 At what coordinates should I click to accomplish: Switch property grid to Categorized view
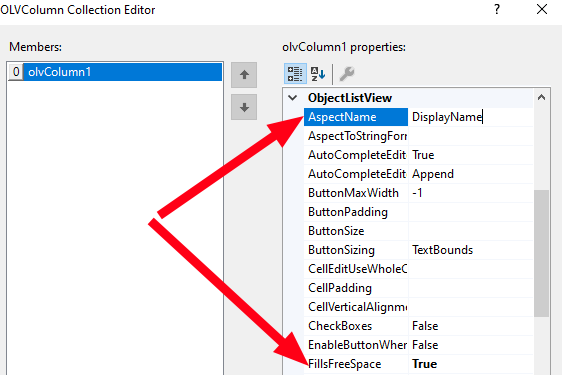point(295,74)
